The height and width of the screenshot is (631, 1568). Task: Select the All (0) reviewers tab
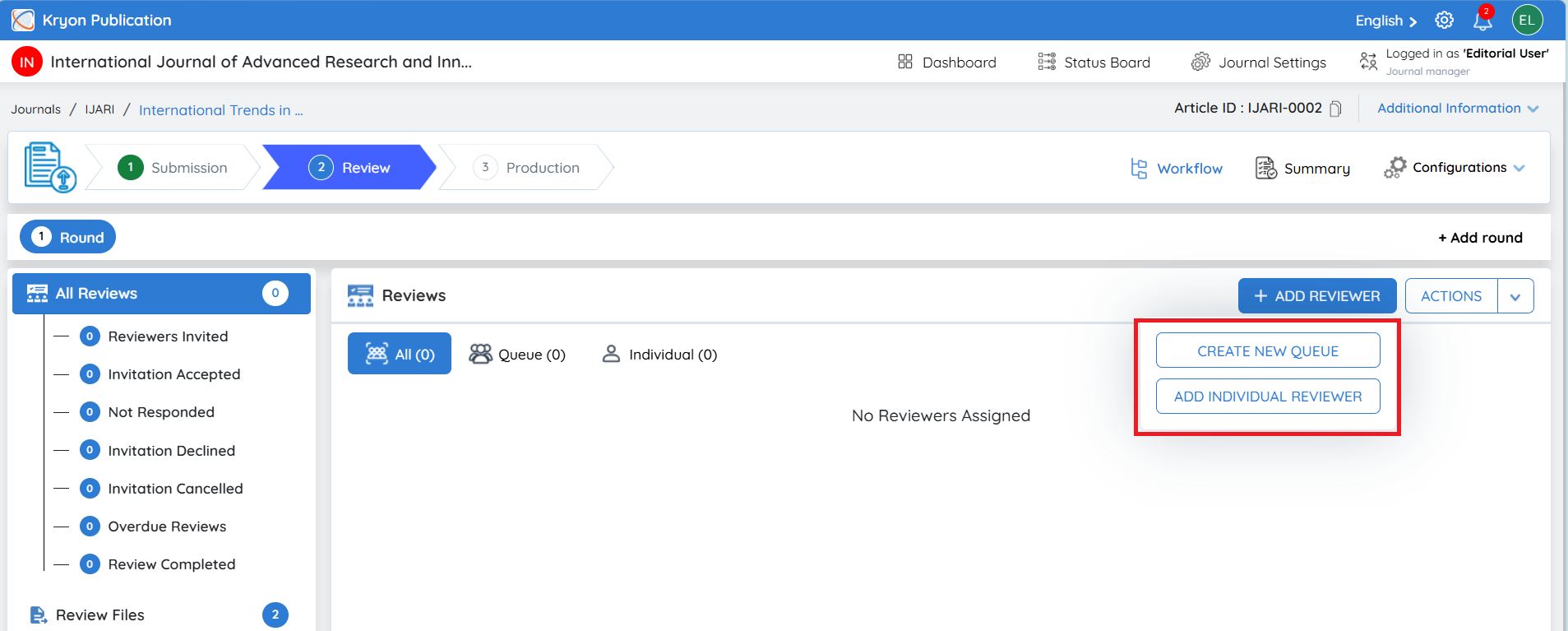click(400, 354)
